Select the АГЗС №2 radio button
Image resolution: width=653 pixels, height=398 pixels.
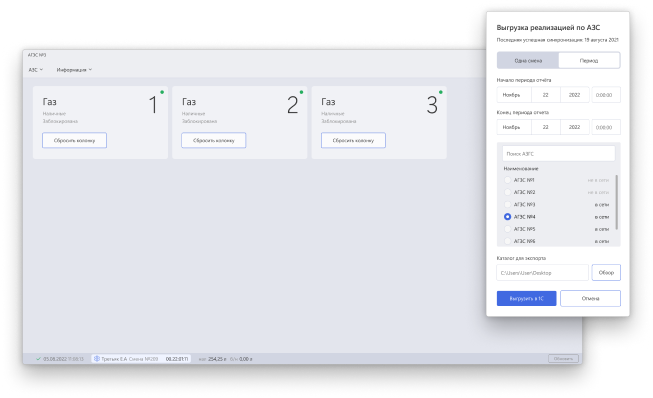pos(507,192)
